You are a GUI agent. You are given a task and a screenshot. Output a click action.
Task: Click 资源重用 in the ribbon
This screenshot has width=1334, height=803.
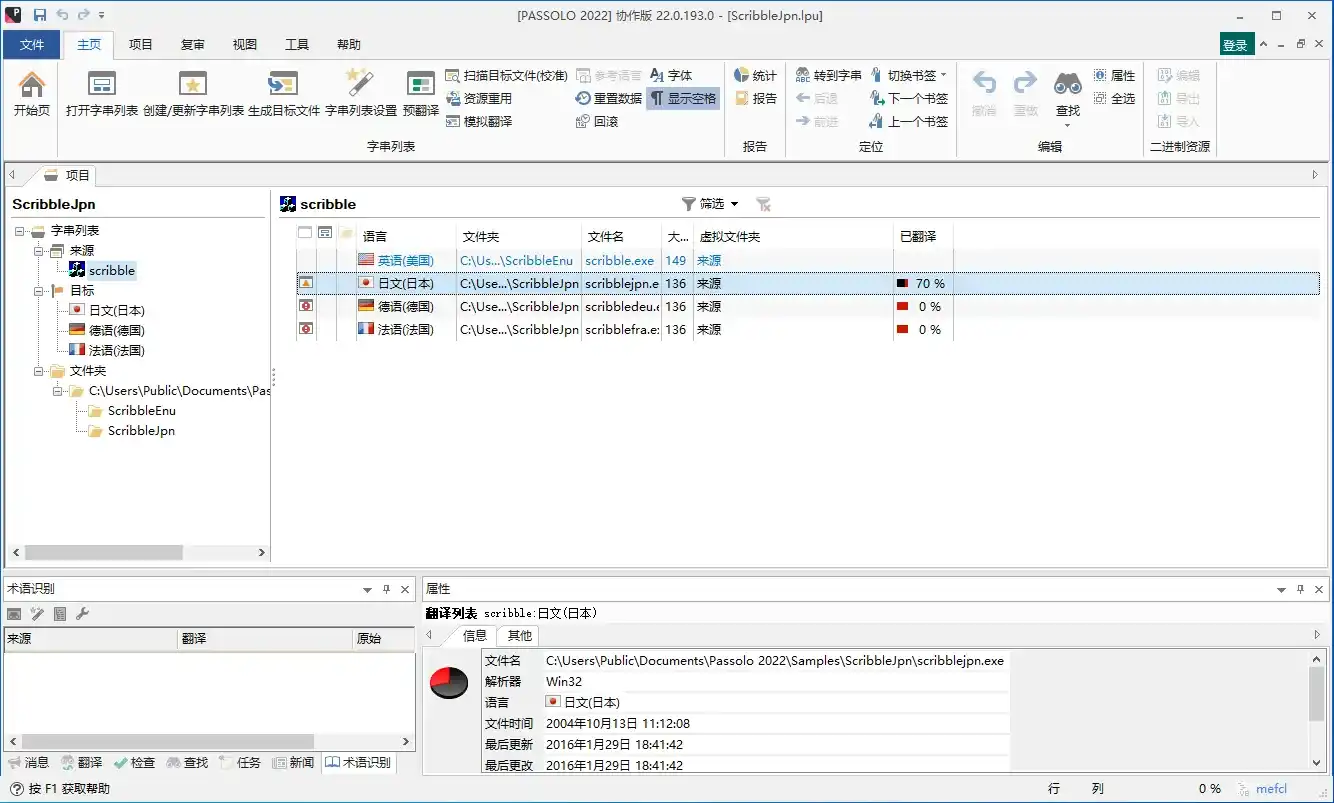tap(478, 99)
